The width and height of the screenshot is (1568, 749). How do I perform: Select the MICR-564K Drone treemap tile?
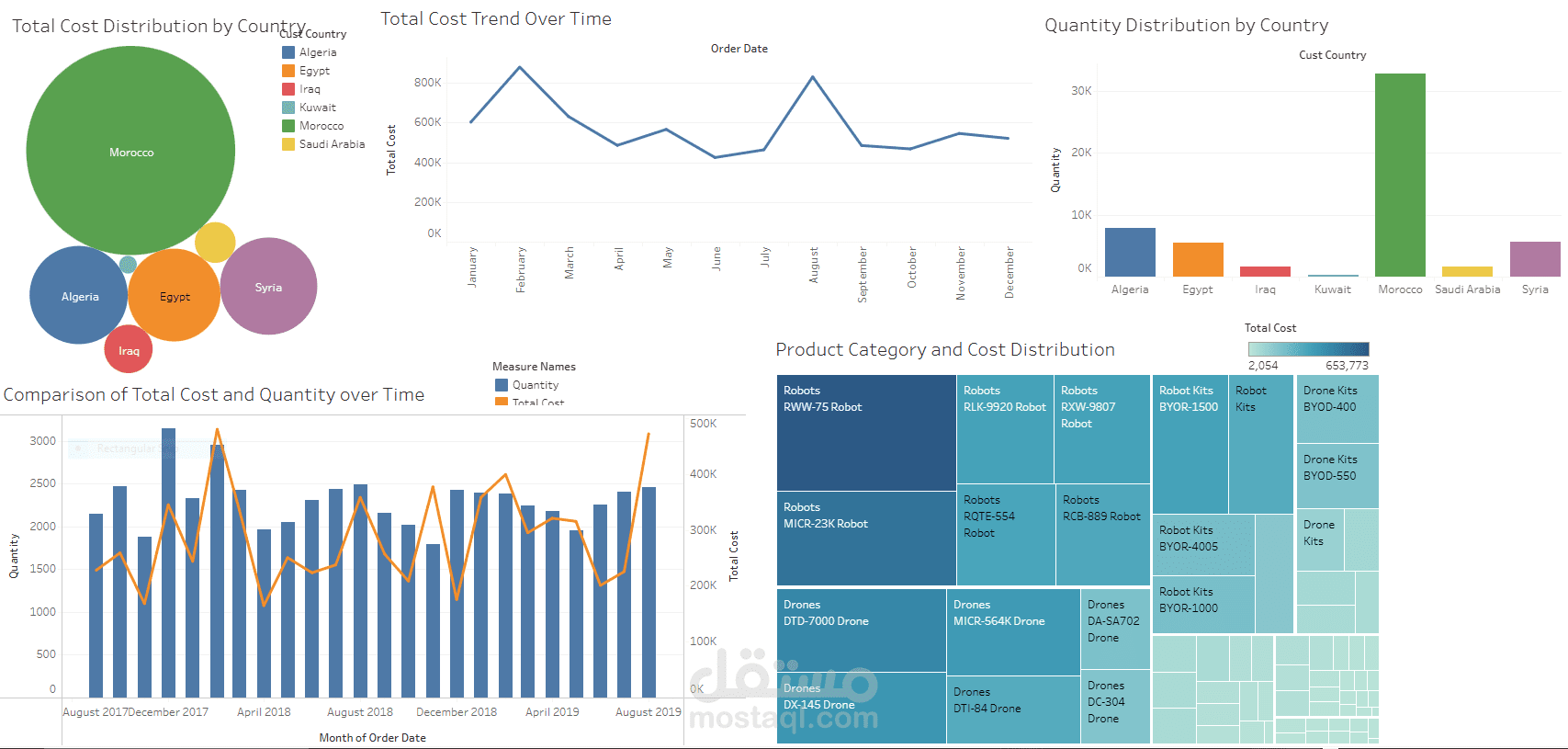1013,632
